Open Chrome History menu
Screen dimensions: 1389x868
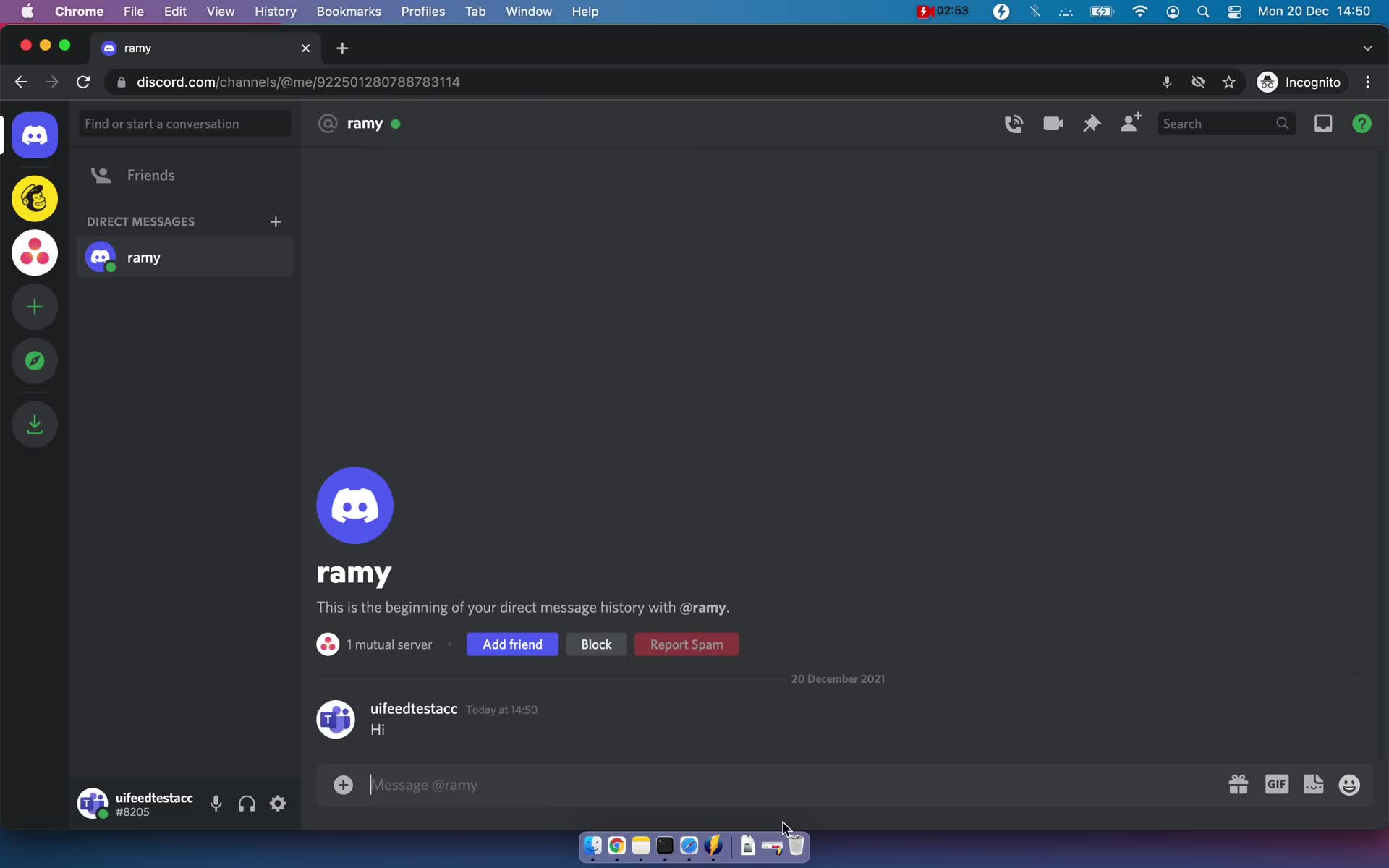pyautogui.click(x=275, y=12)
